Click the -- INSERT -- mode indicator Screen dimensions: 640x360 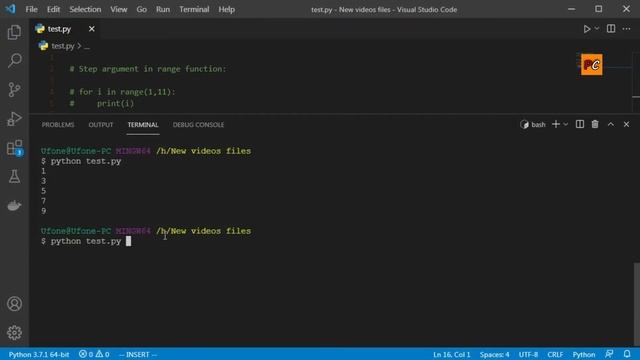(138, 354)
